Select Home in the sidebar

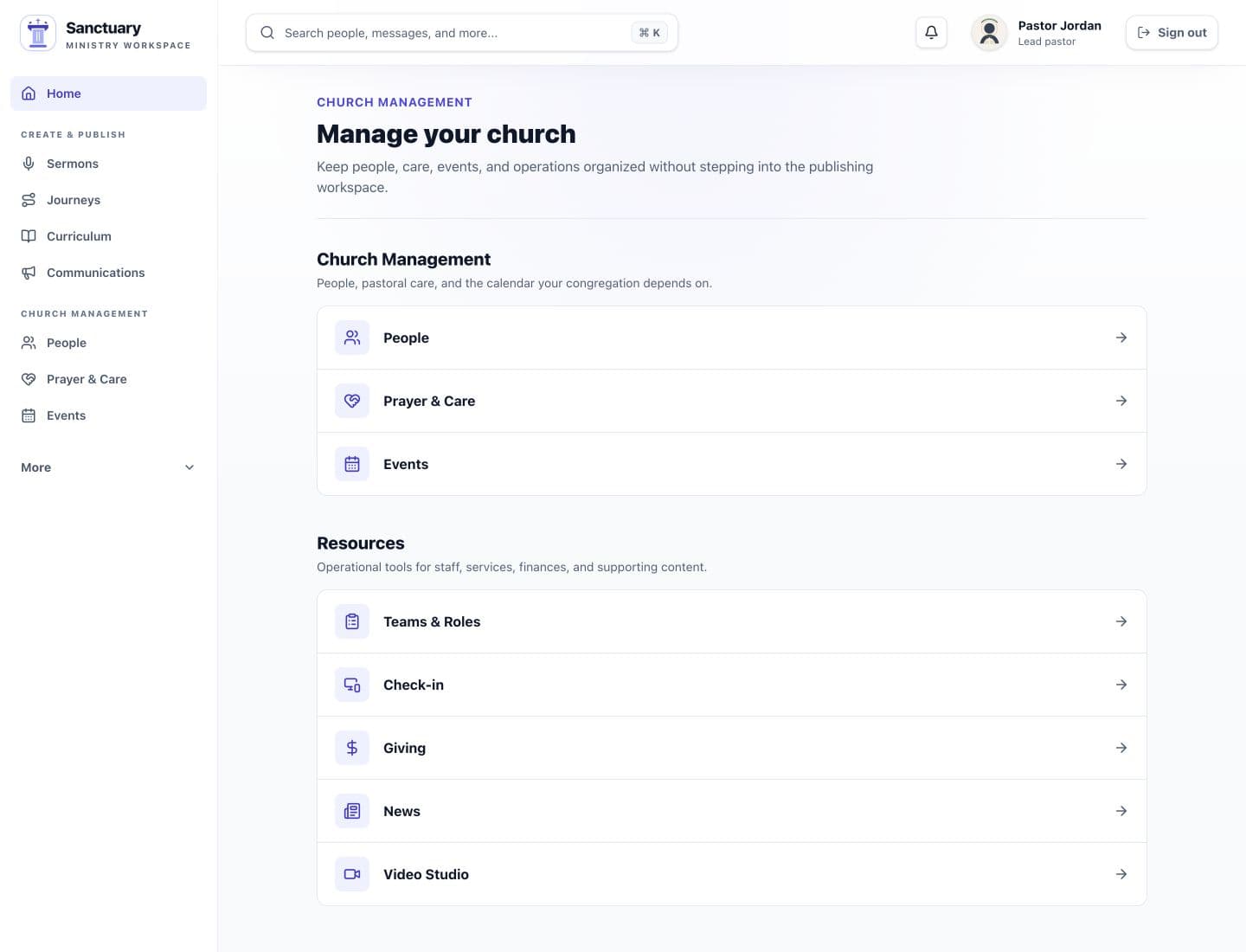108,93
